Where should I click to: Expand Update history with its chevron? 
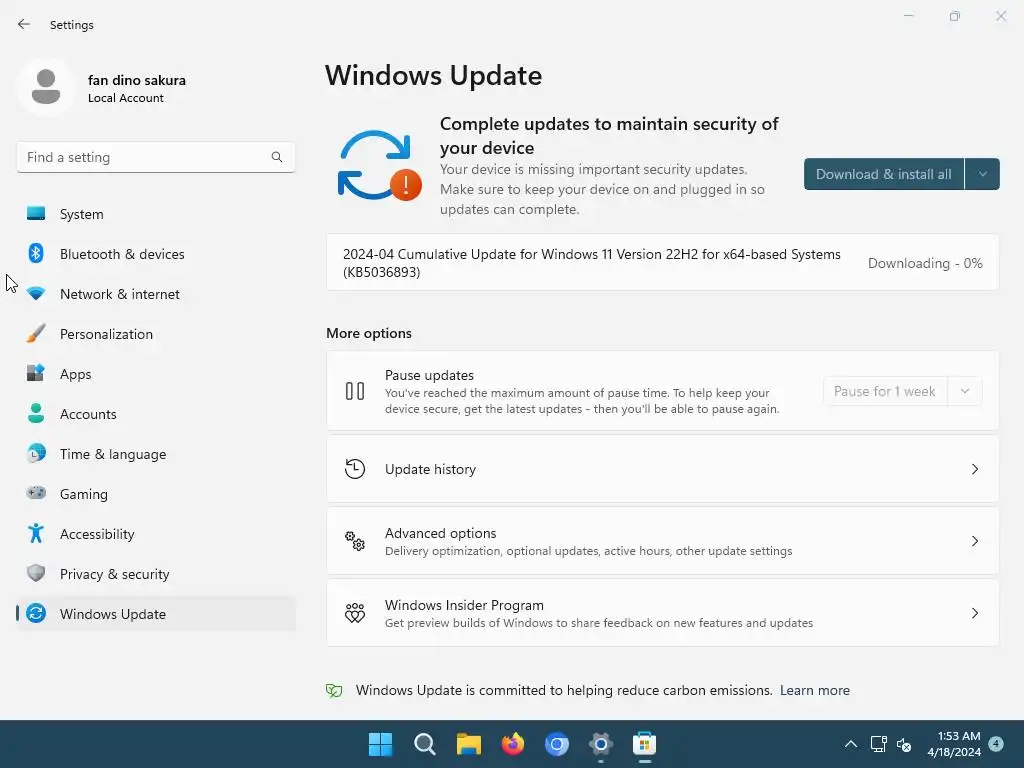pyautogui.click(x=974, y=469)
